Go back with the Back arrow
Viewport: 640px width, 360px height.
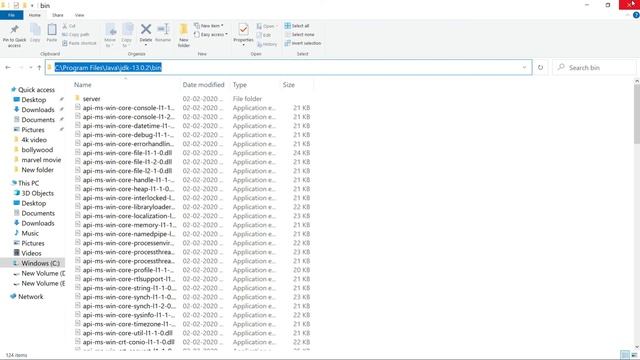8,68
